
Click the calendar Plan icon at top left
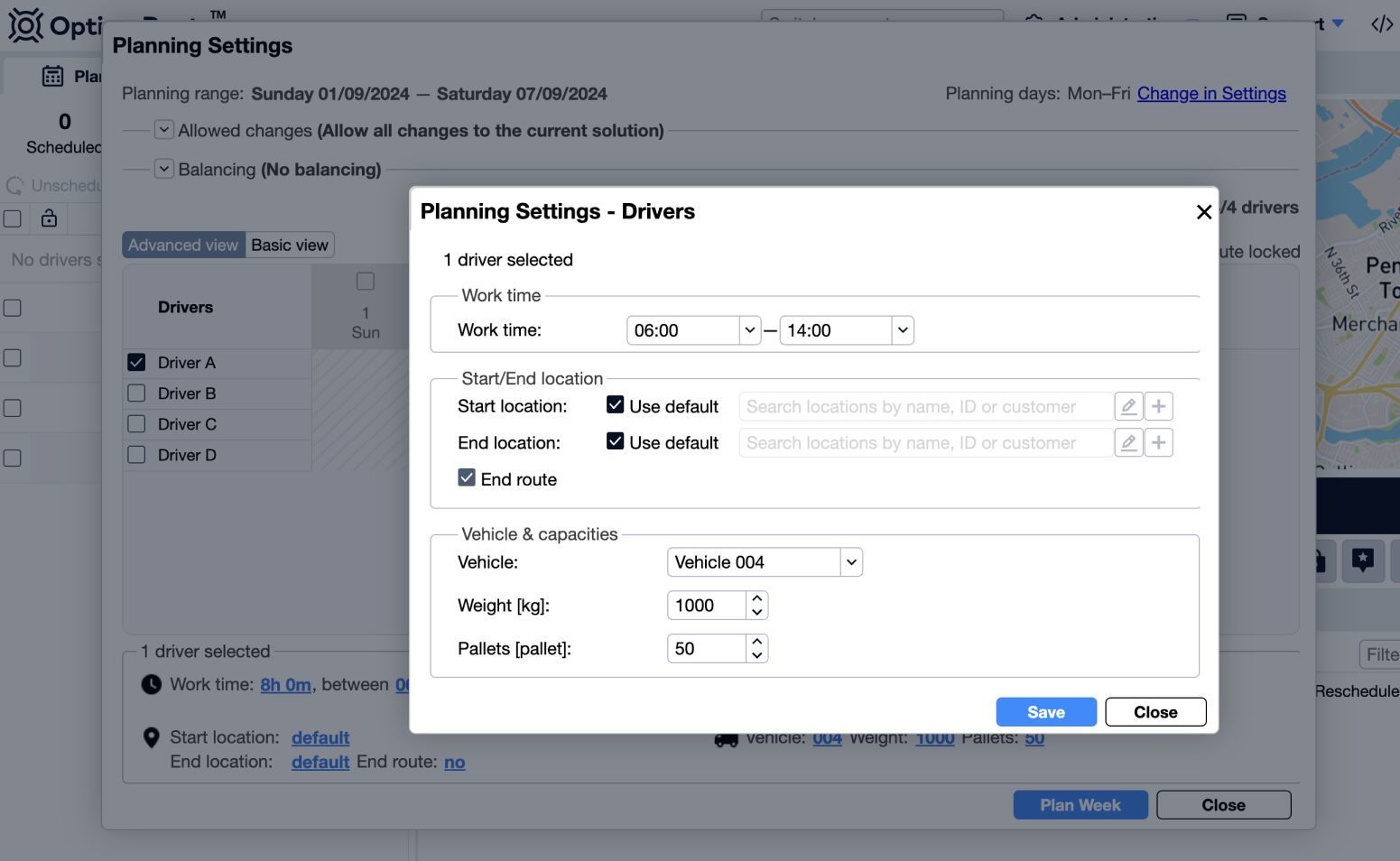[53, 77]
